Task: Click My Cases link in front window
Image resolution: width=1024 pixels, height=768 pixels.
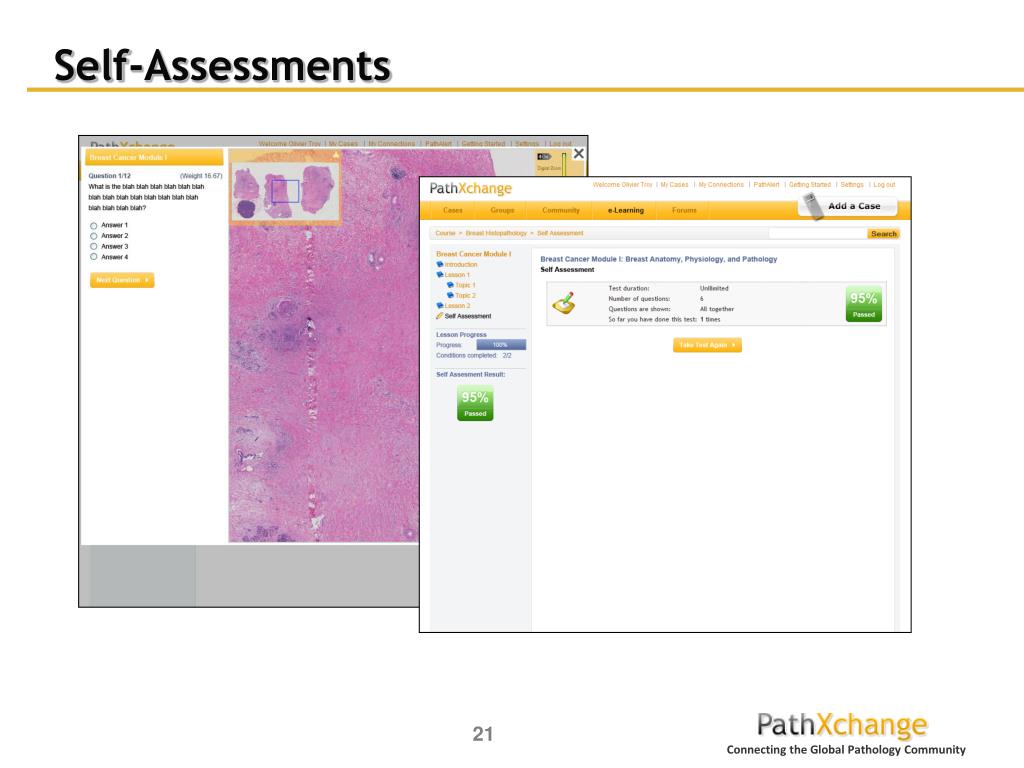Action: [674, 185]
